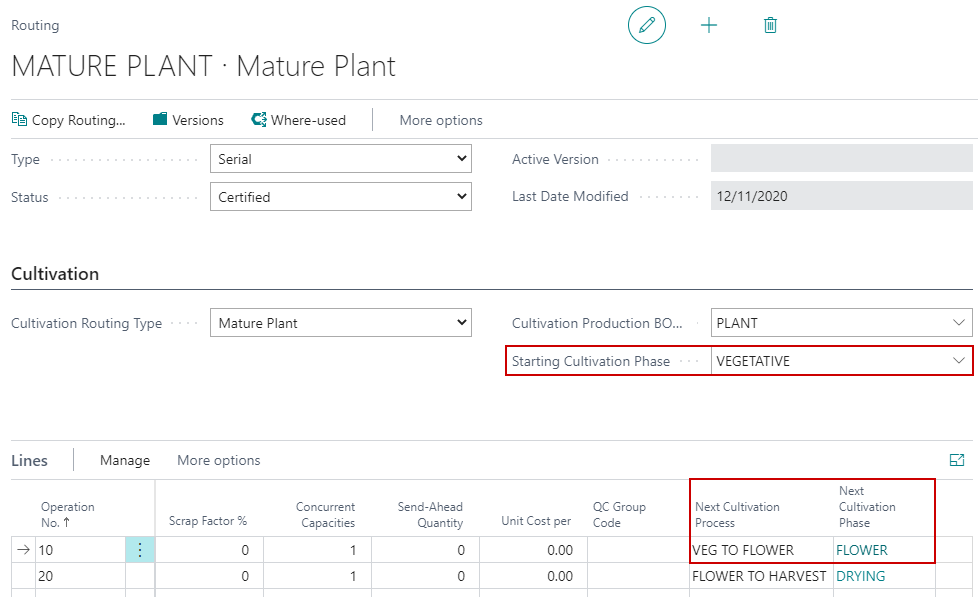Open More options in the Lines section
Image resolution: width=978 pixels, height=597 pixels.
(x=218, y=461)
